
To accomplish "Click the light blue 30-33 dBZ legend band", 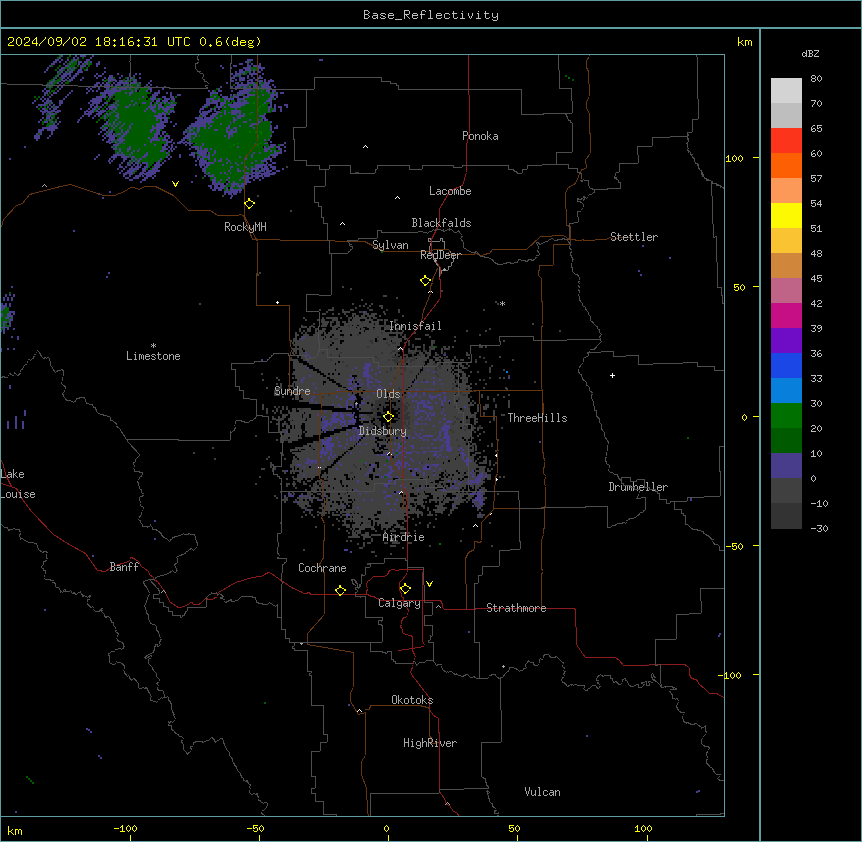I will click(x=786, y=391).
